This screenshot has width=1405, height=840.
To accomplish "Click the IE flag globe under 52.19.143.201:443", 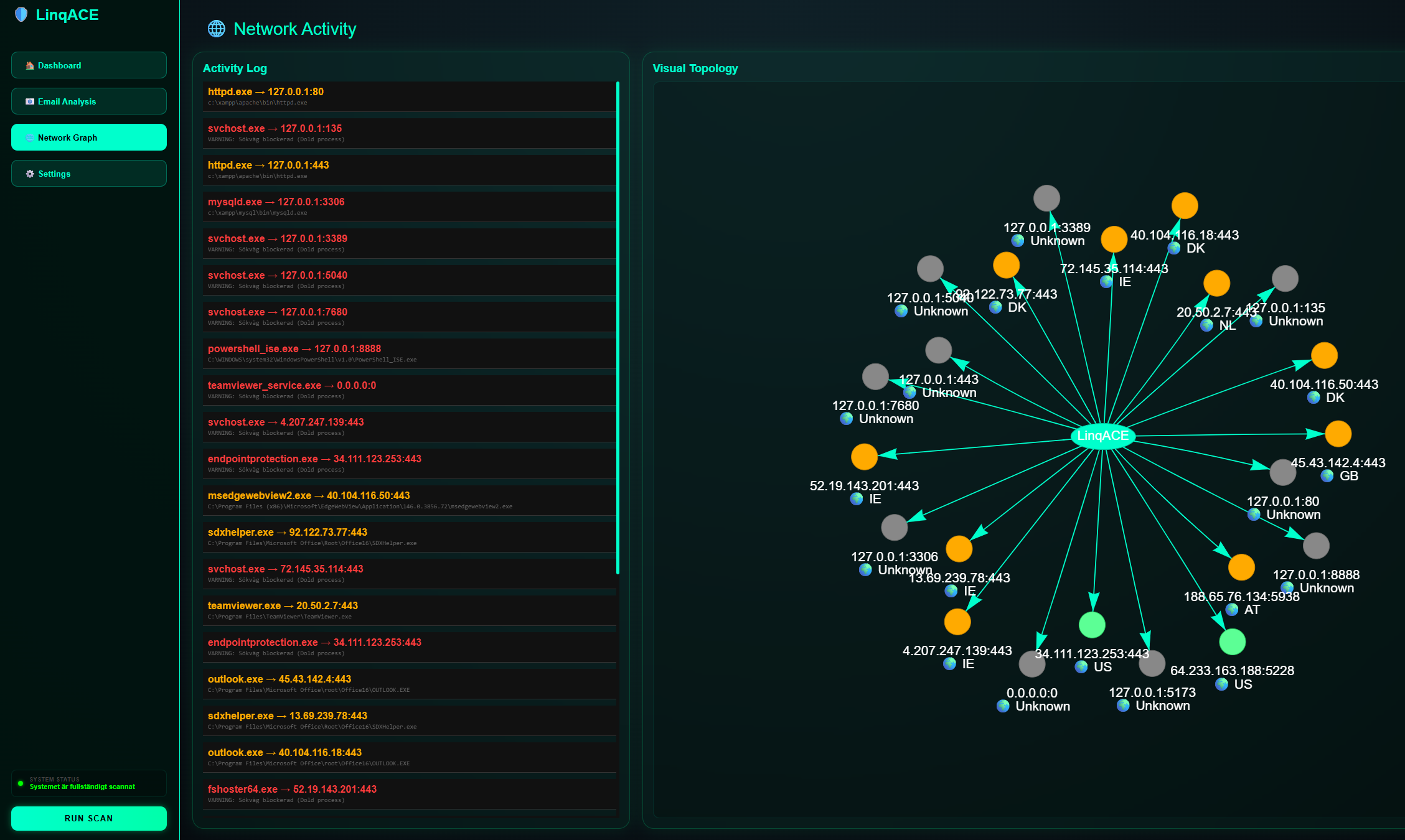I will coord(855,498).
